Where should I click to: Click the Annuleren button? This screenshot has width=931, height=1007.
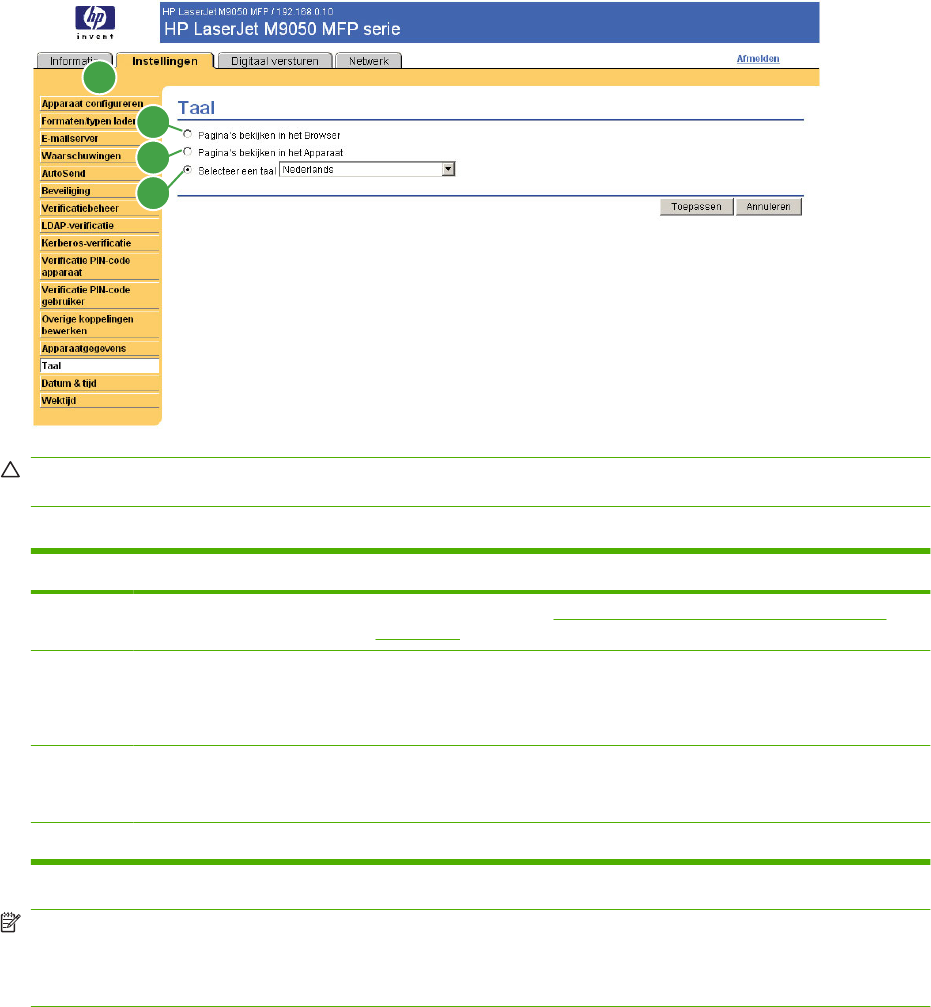click(769, 207)
